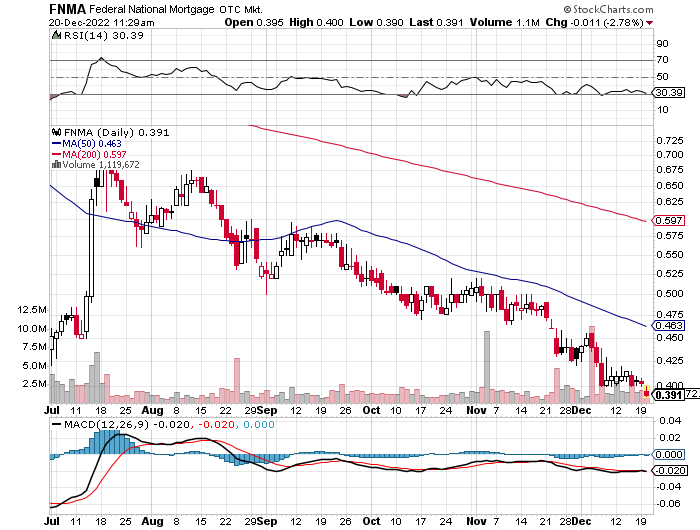
Task: Click the Volume 1,119,672 legend entry
Action: coord(100,165)
